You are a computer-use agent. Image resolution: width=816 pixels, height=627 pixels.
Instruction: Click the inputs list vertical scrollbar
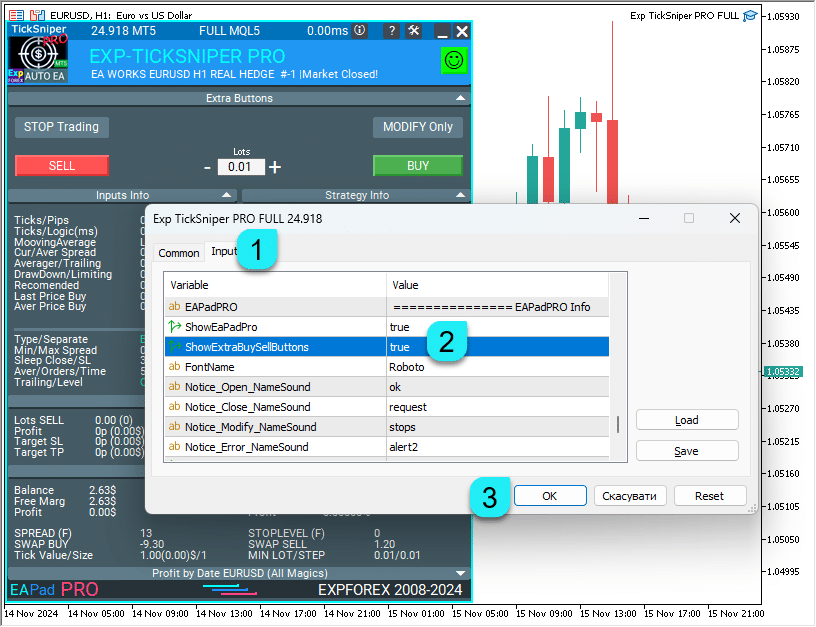pyautogui.click(x=618, y=424)
